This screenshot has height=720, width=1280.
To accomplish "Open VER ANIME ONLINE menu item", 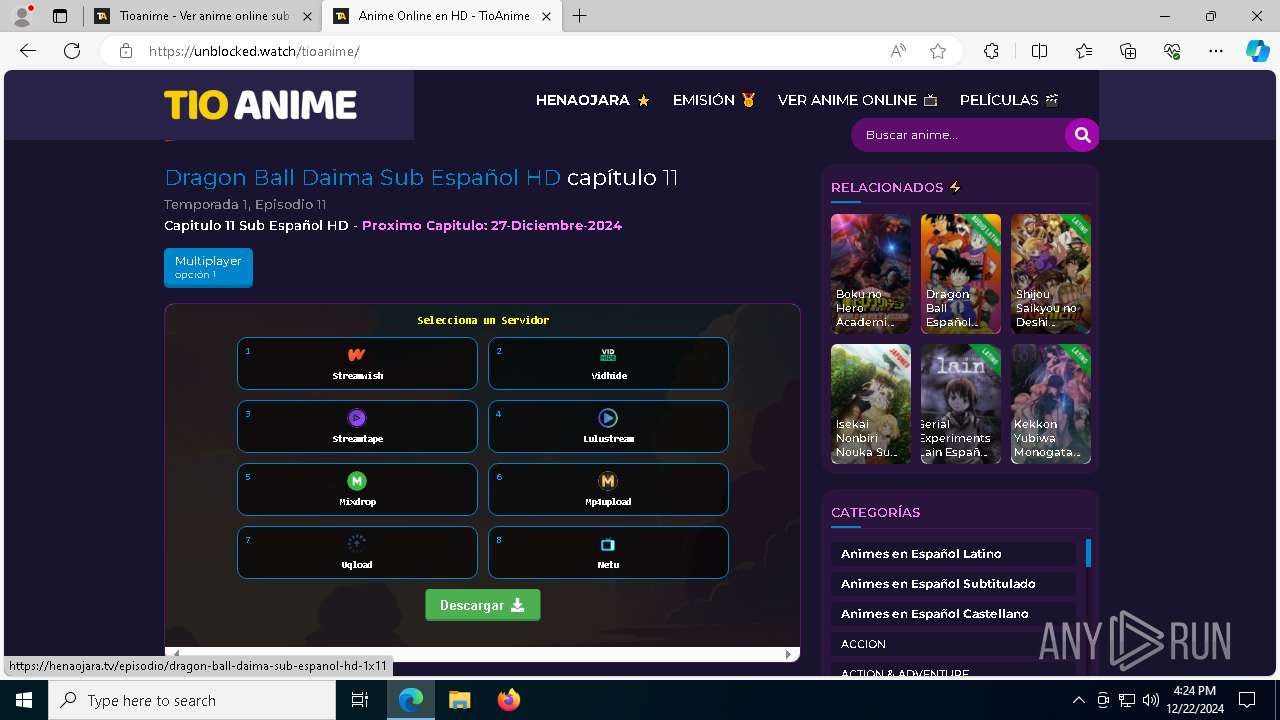I will [x=858, y=100].
